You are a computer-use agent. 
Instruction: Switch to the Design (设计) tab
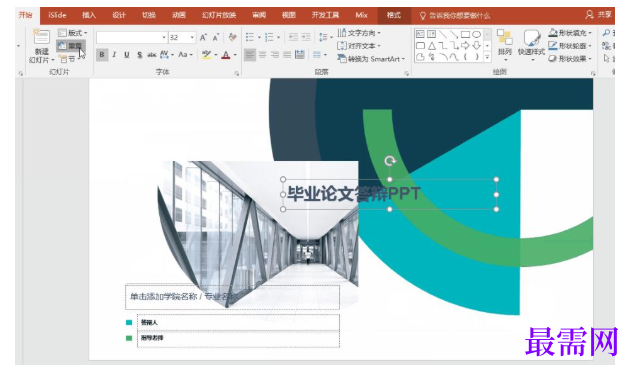119,15
